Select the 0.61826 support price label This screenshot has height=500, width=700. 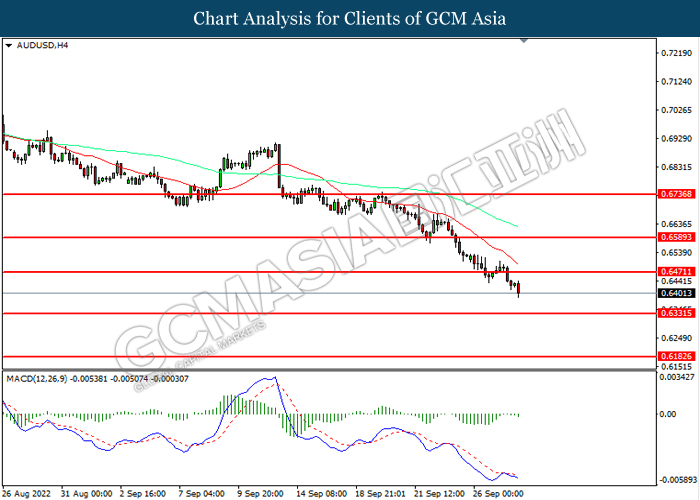677,356
